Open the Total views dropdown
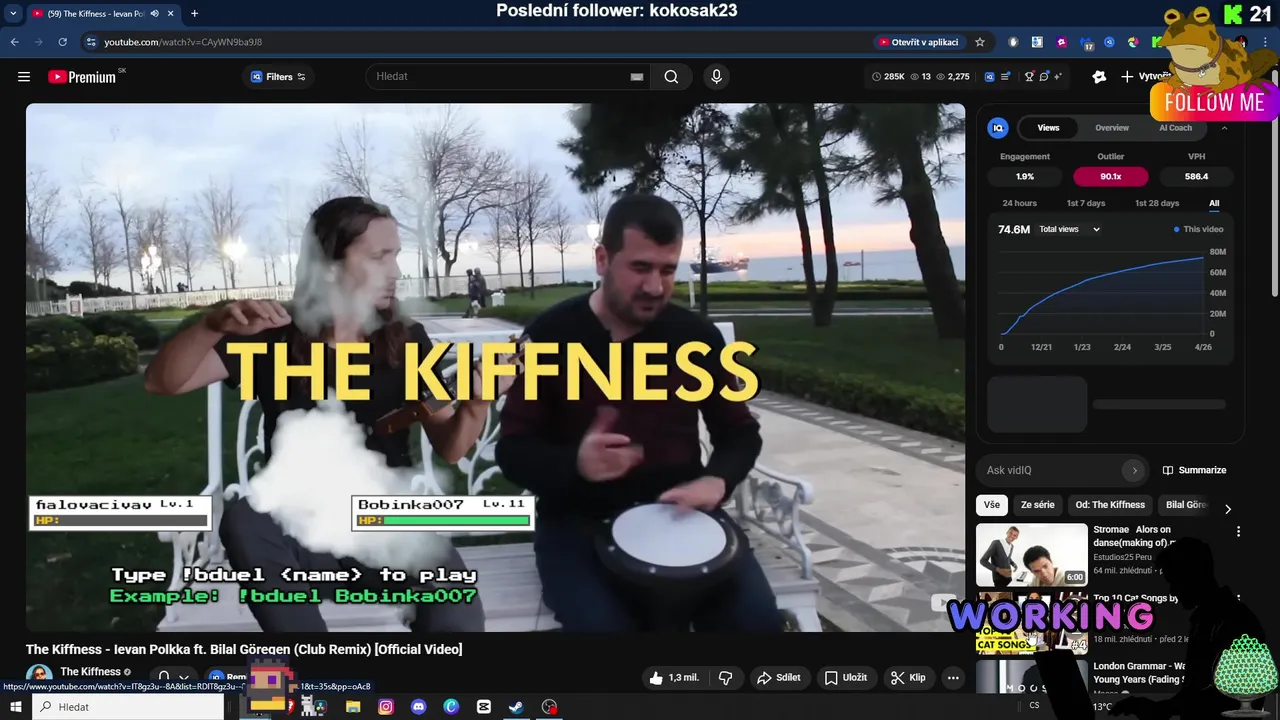The image size is (1280, 720). click(1069, 229)
